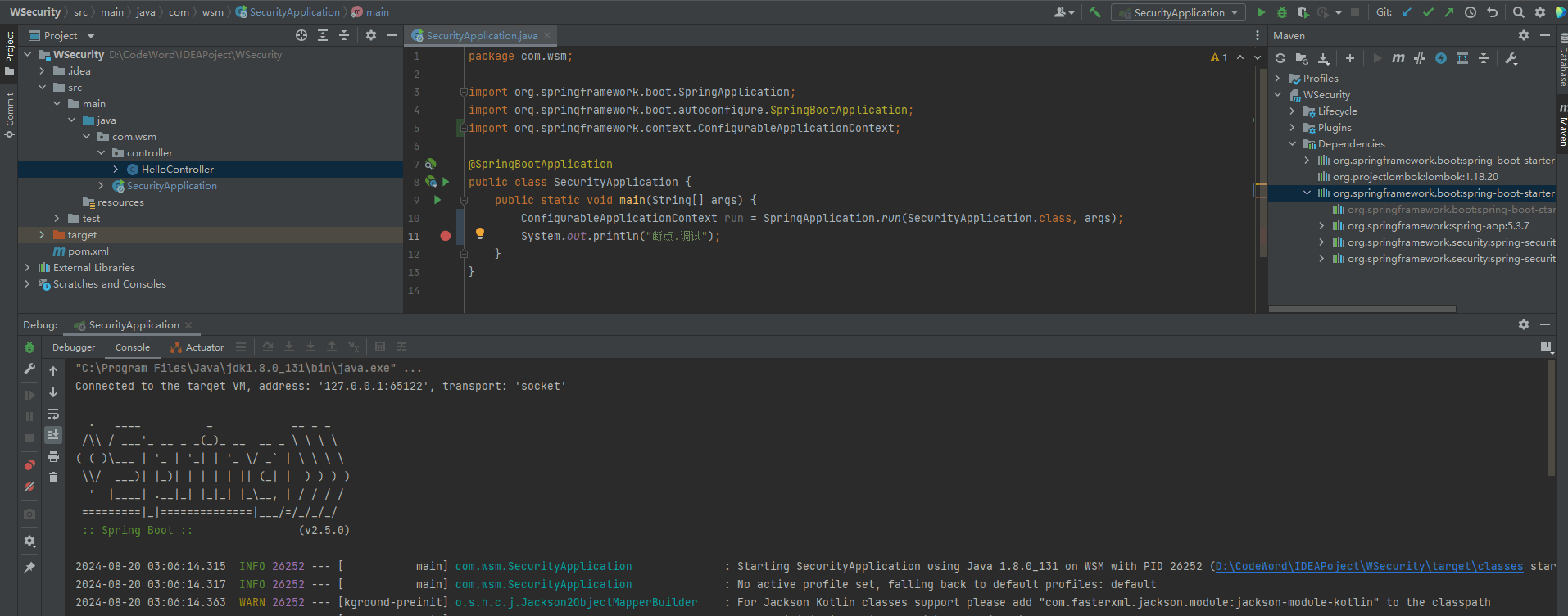Click the green Run button
The height and width of the screenshot is (616, 1568).
point(1261,12)
